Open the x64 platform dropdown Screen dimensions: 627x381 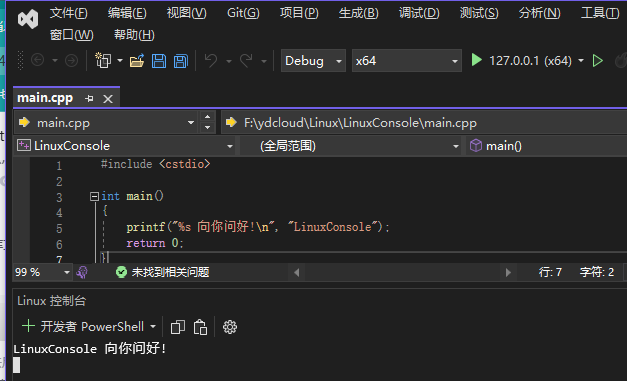[406, 61]
